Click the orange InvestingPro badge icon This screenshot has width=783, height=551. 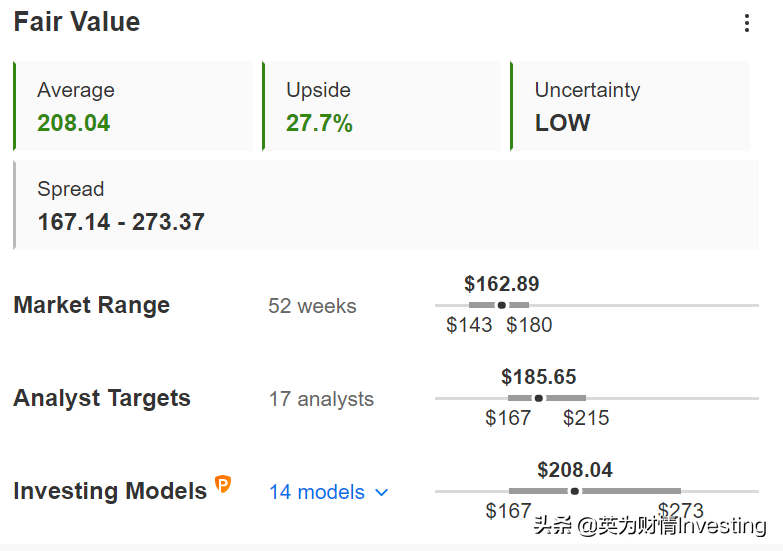click(x=223, y=484)
